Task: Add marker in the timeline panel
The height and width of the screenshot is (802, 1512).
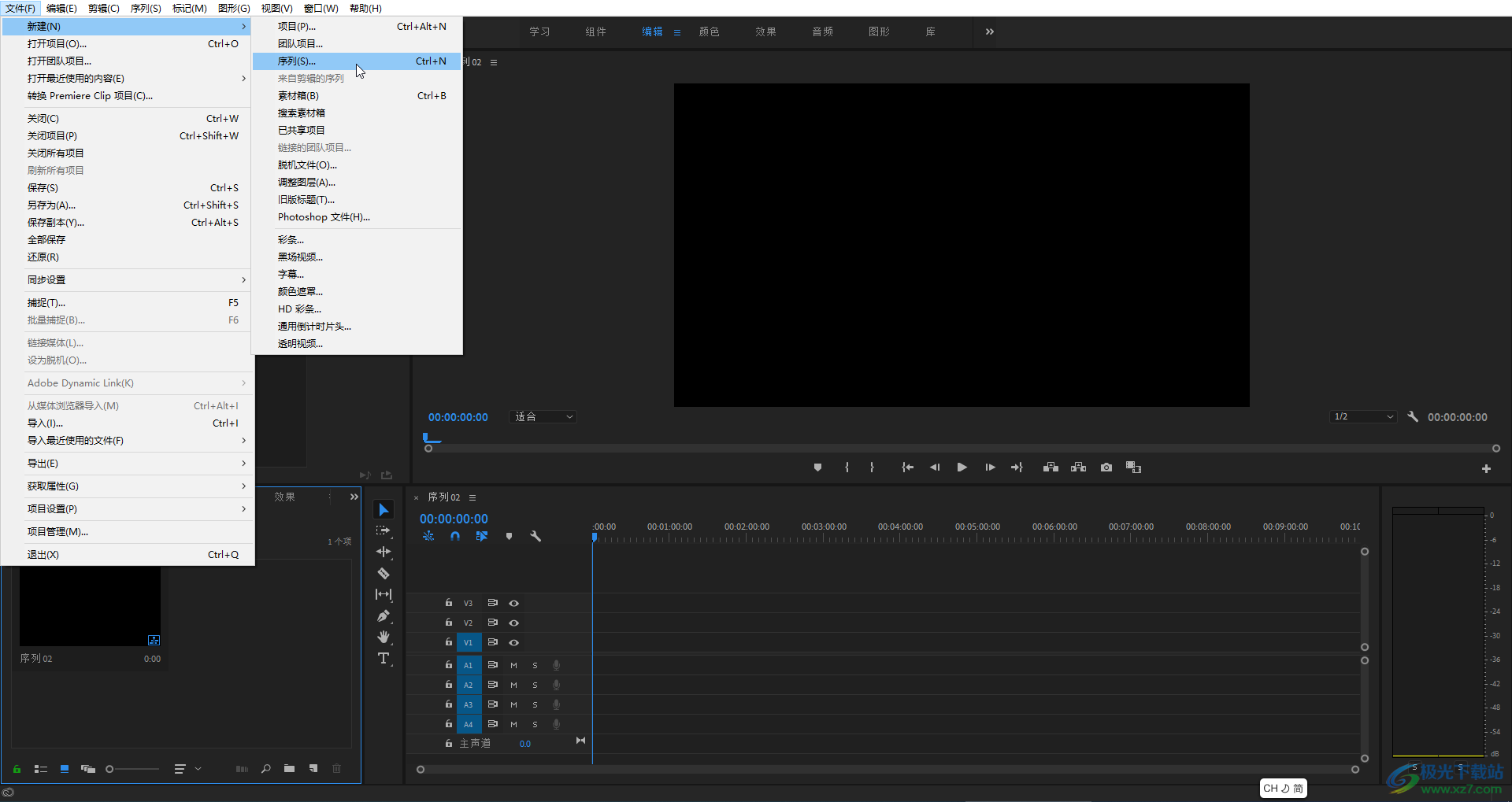Action: click(509, 536)
